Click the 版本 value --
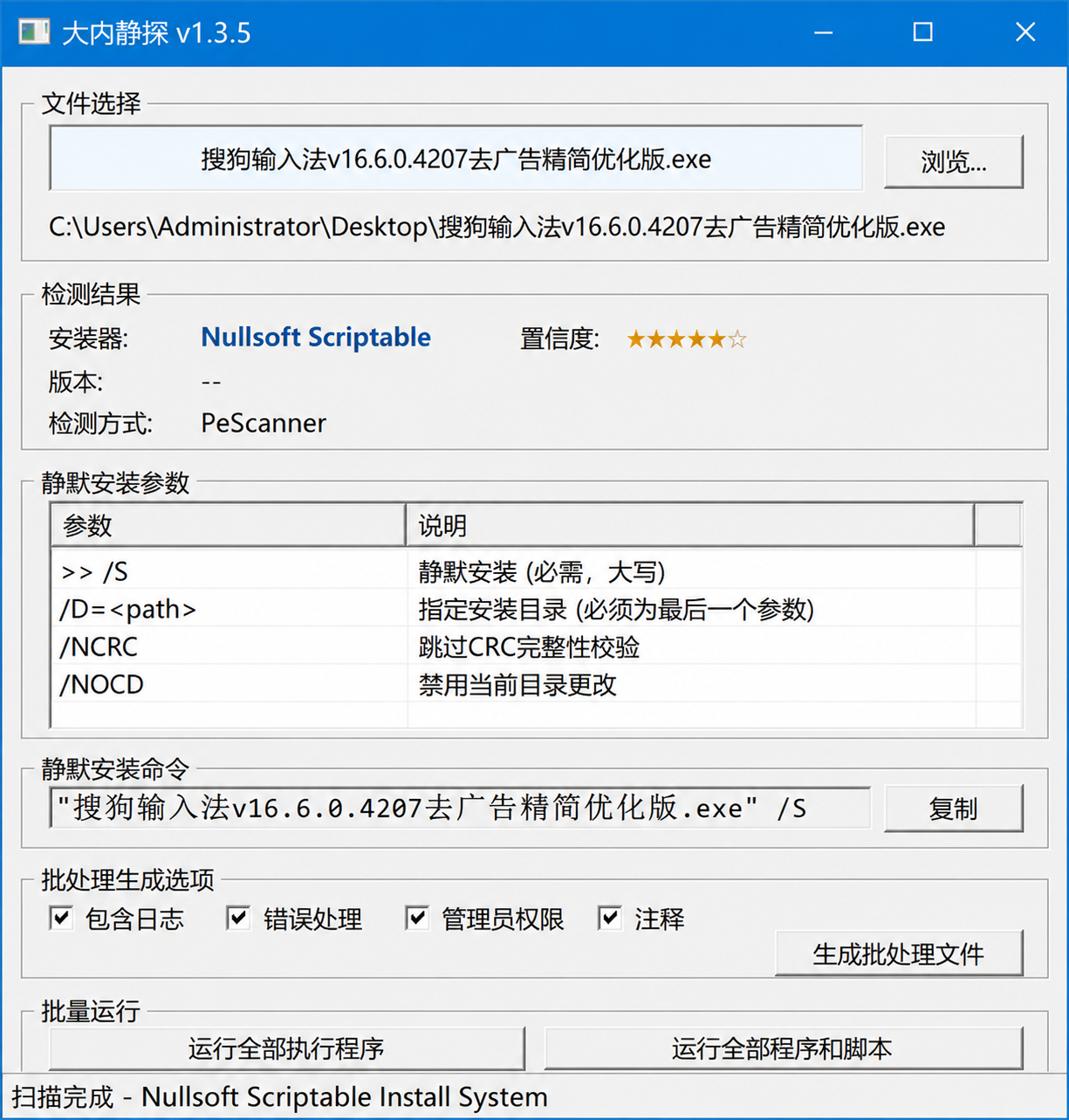 (211, 382)
